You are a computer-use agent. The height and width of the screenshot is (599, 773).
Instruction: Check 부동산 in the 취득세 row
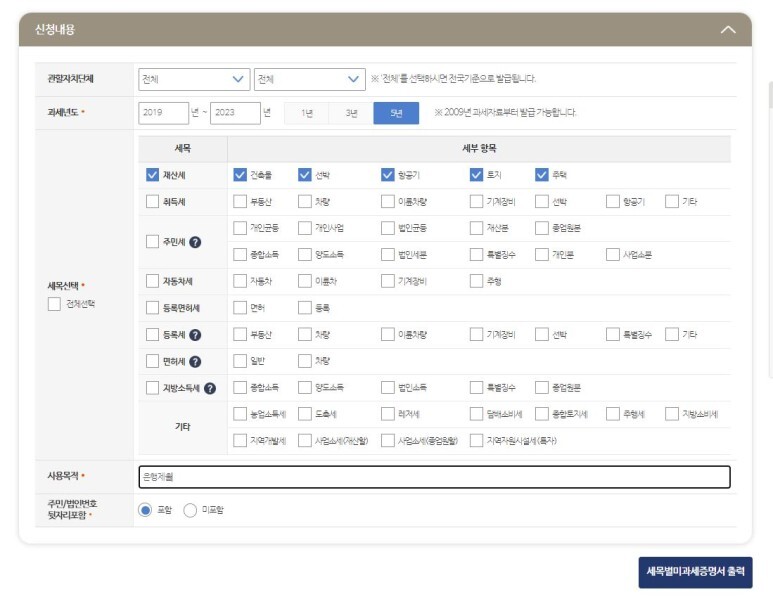point(240,202)
